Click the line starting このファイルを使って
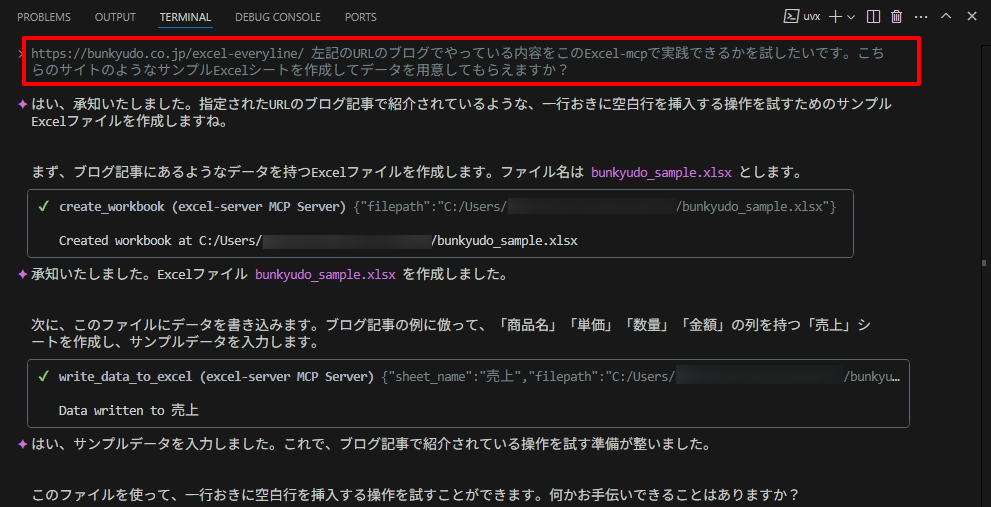This screenshot has height=507, width=991. click(415, 494)
